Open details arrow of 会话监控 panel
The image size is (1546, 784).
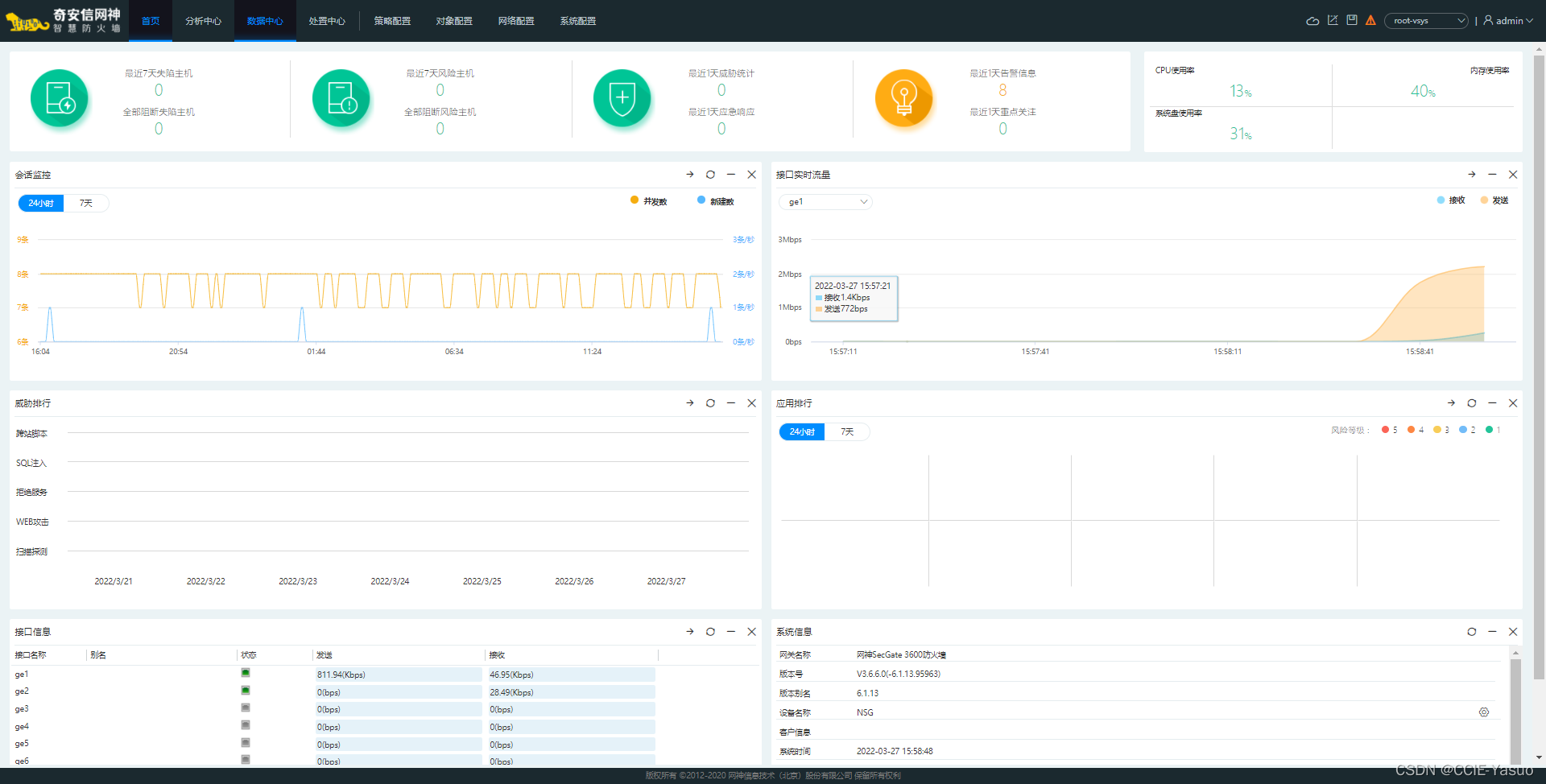coord(690,175)
